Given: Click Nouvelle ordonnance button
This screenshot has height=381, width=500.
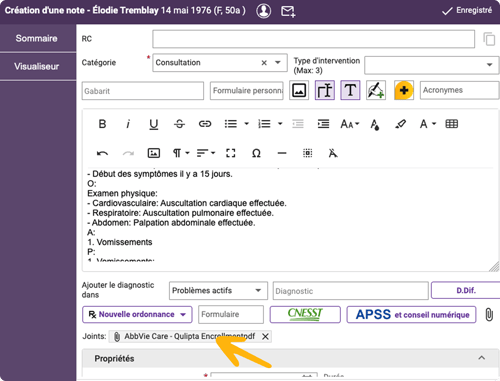Looking at the screenshot, I should (137, 314).
